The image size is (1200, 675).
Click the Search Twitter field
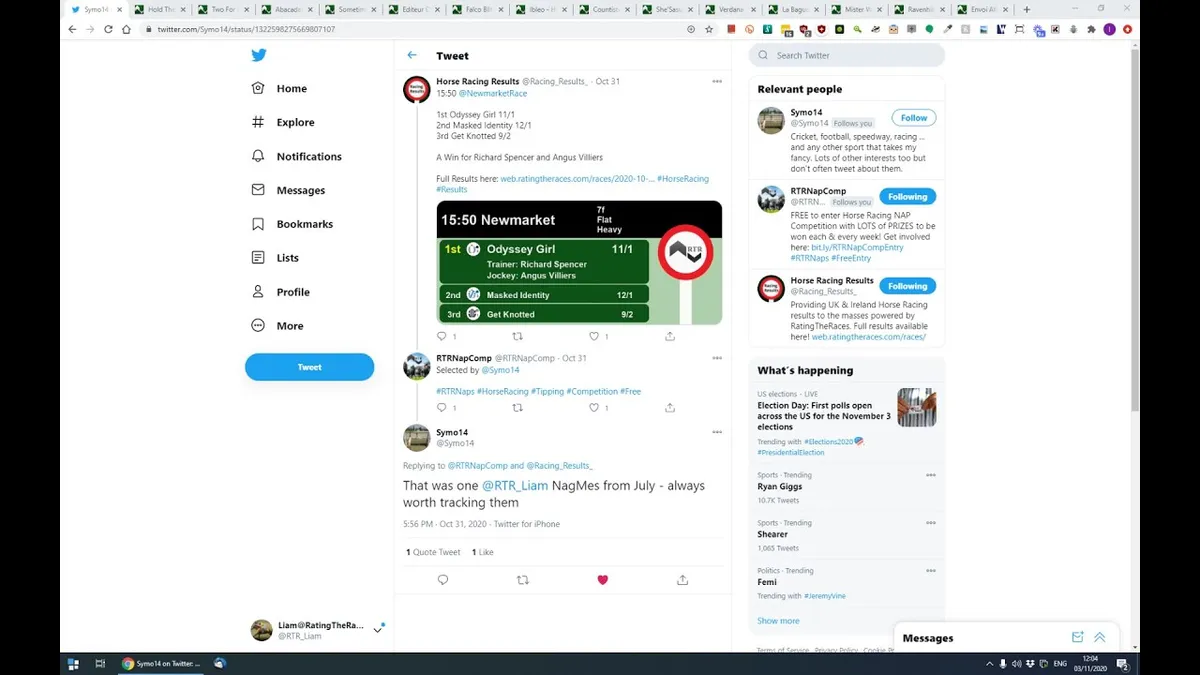tap(847, 55)
